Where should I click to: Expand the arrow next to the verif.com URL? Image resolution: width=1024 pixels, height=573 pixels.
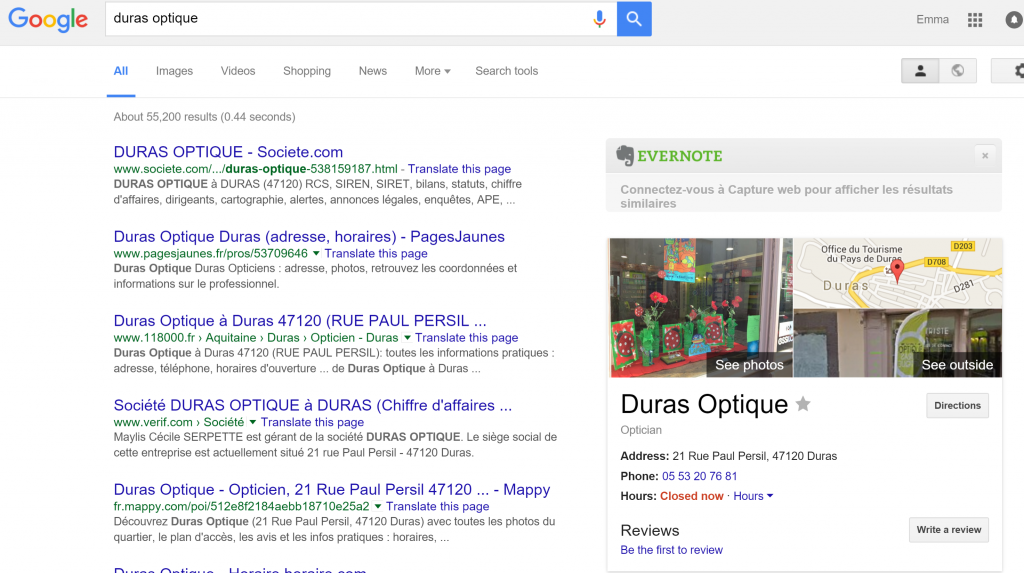pyautogui.click(x=252, y=421)
